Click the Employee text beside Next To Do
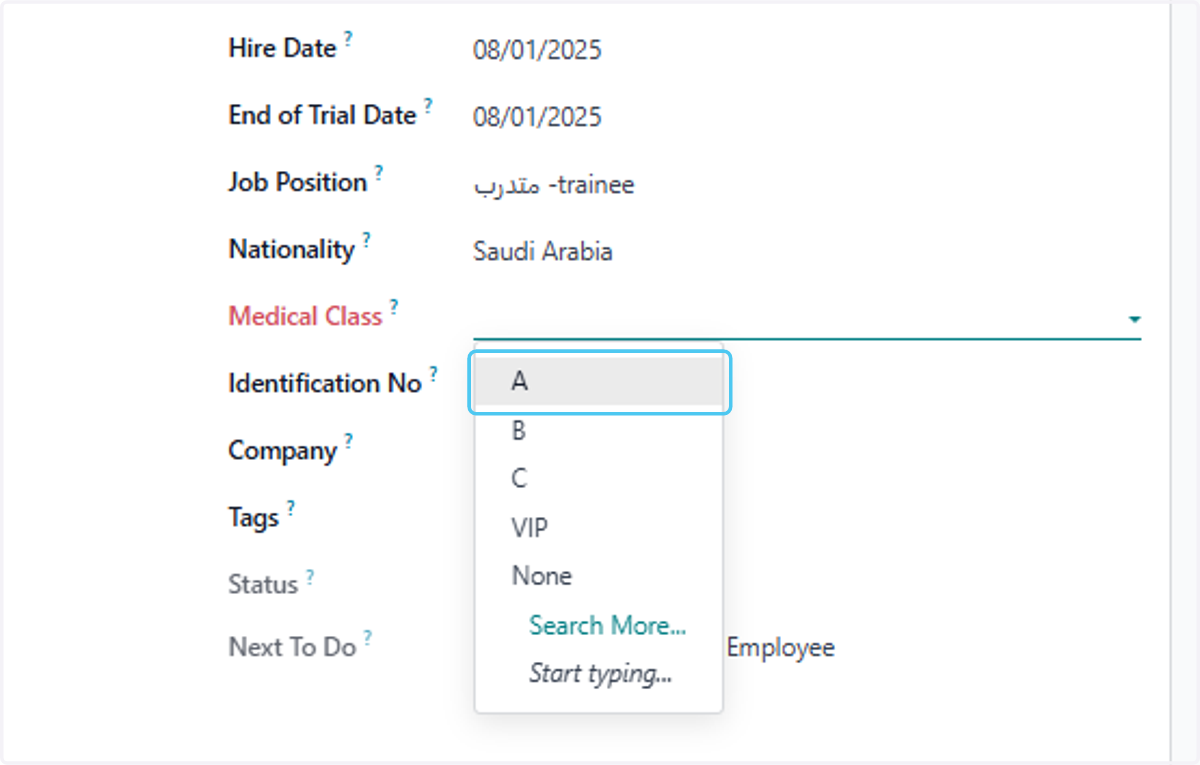1200x765 pixels. click(x=780, y=648)
